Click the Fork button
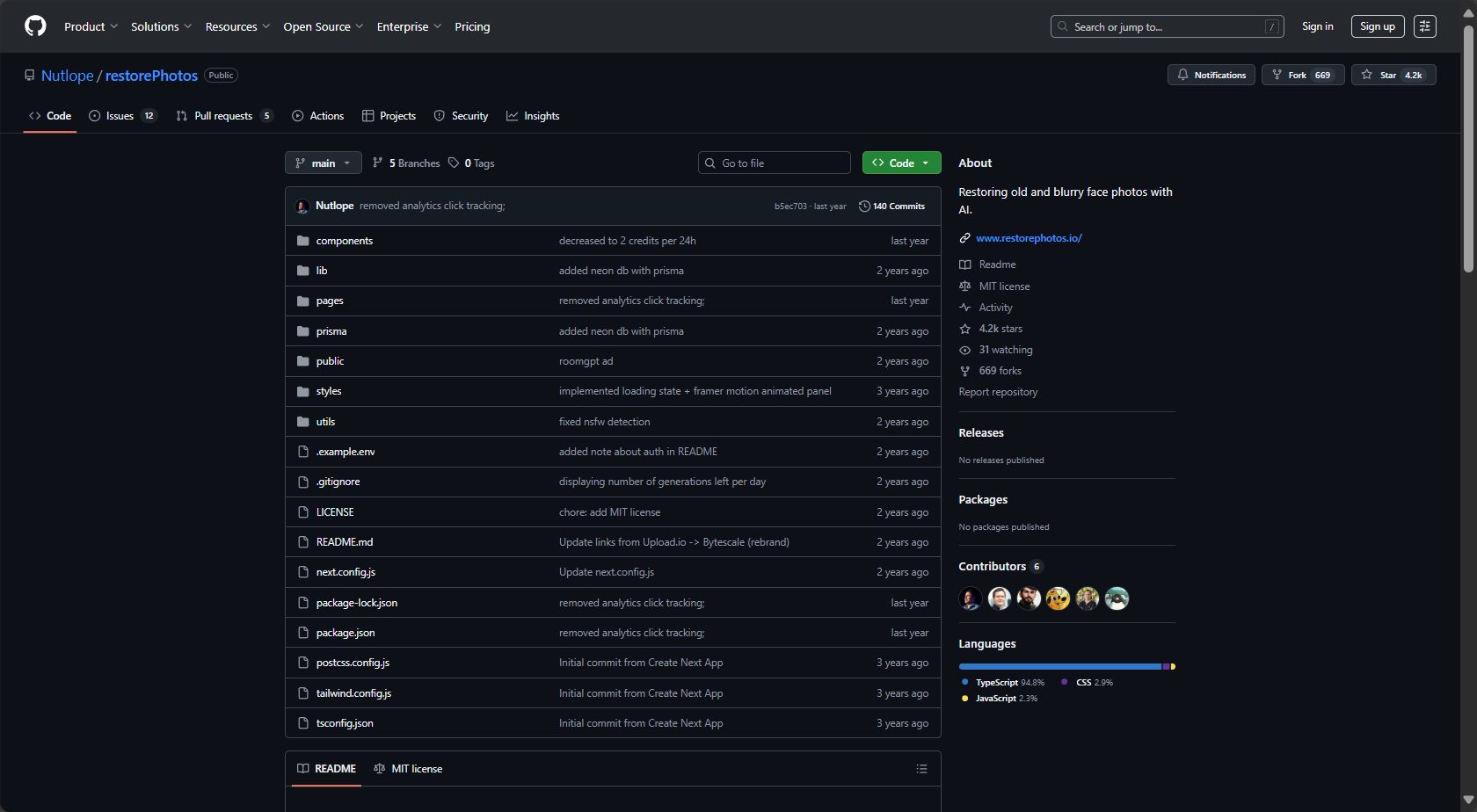The width and height of the screenshot is (1477, 812). 1303,76
